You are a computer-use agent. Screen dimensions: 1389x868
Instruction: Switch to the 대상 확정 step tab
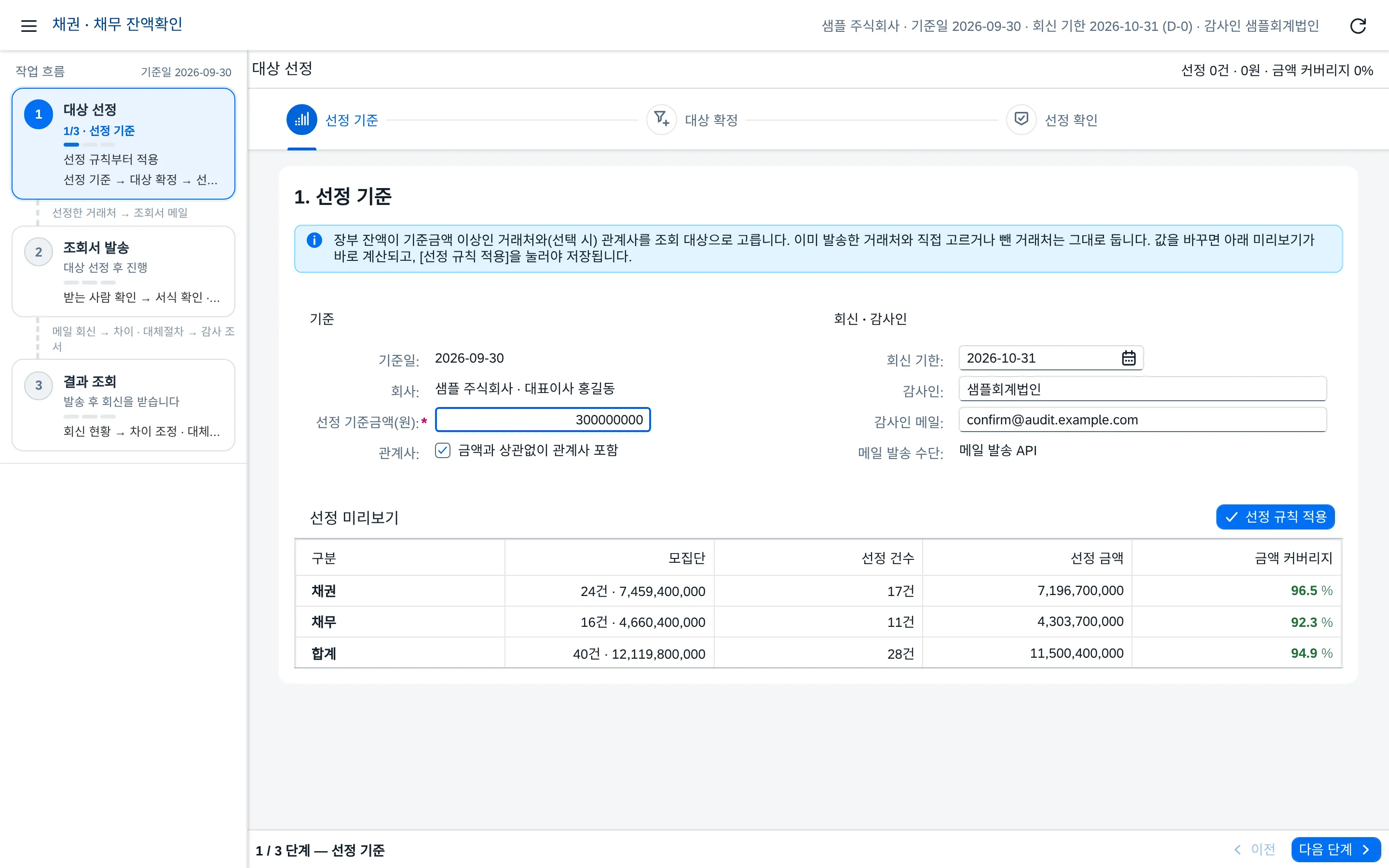693,120
